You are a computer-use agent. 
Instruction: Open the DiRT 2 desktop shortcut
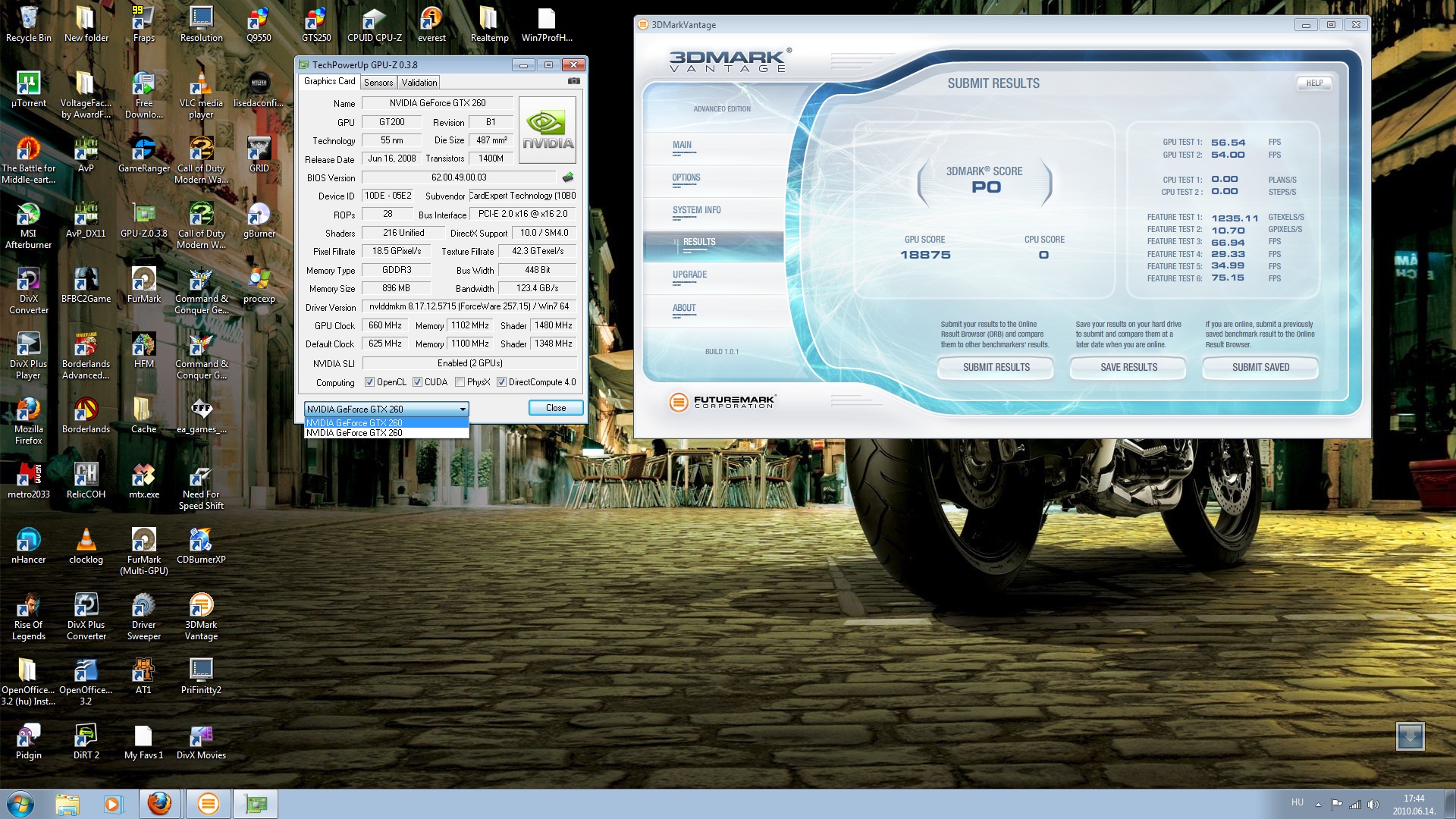click(x=86, y=742)
